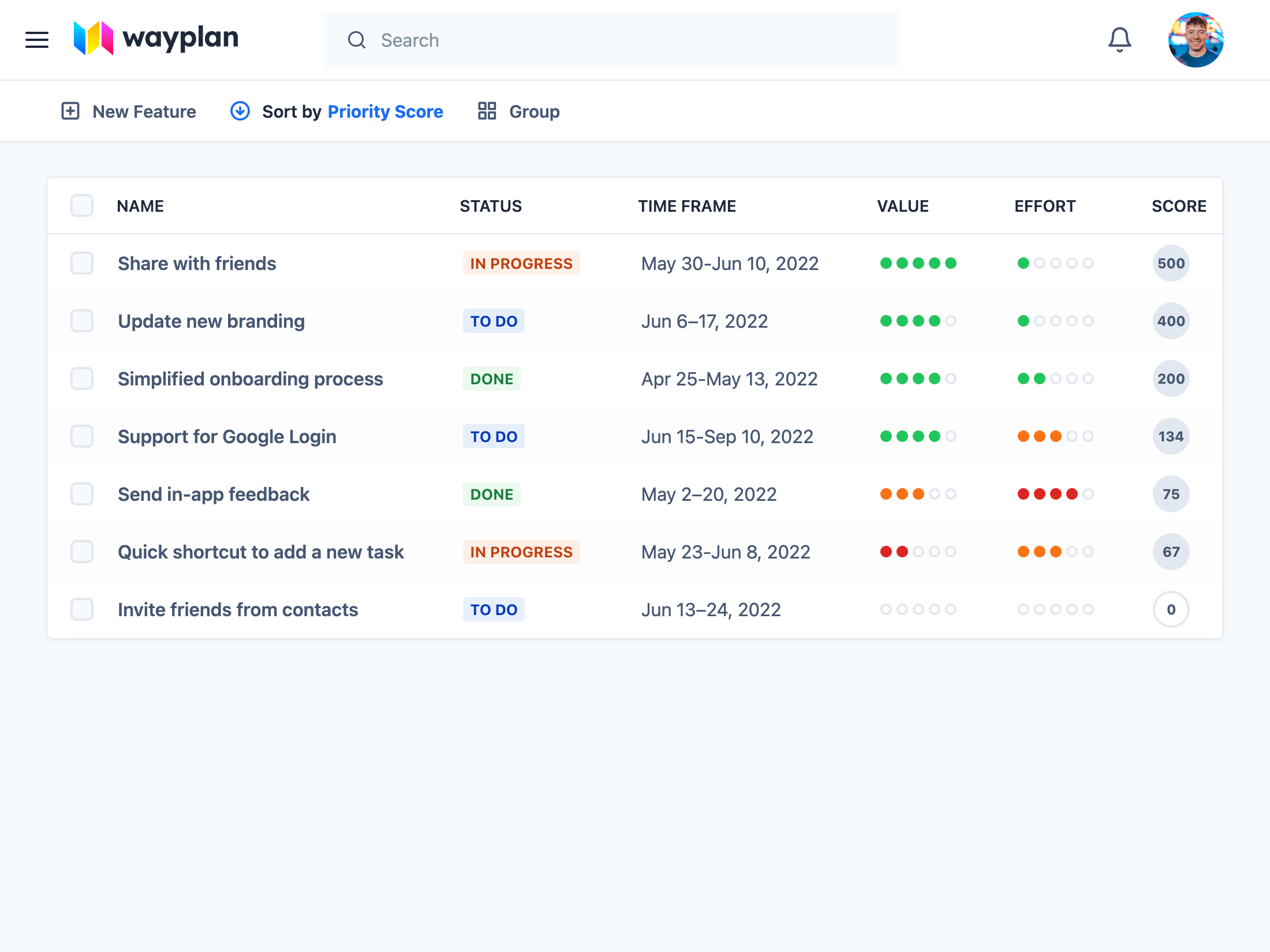Viewport: 1270px width, 952px height.
Task: Click the sort direction arrow icon
Action: [x=240, y=111]
